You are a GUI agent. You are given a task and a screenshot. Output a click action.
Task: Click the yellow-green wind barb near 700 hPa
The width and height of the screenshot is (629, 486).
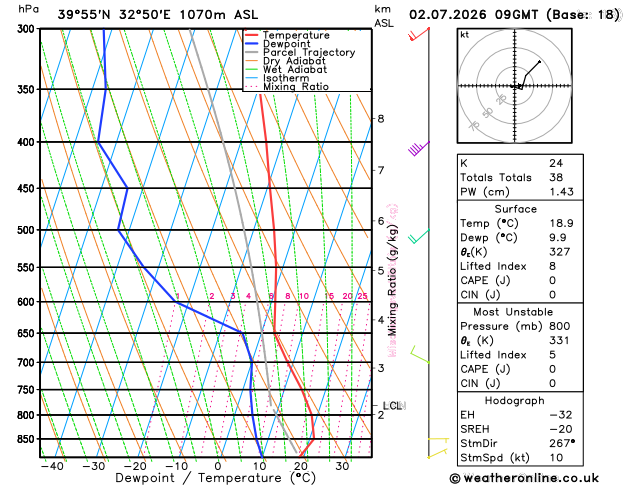[420, 354]
